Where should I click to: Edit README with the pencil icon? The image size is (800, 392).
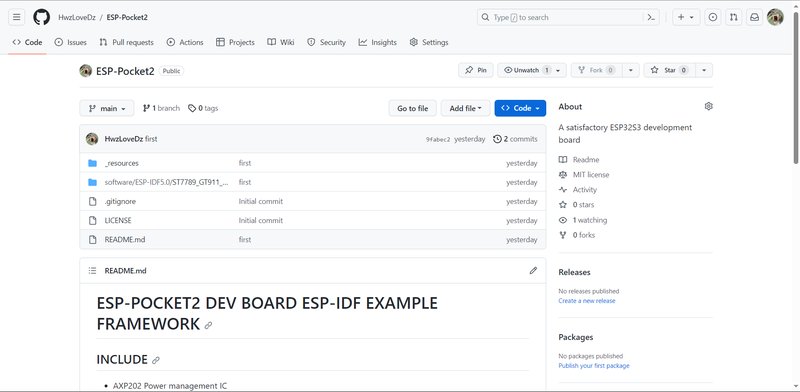coord(533,271)
